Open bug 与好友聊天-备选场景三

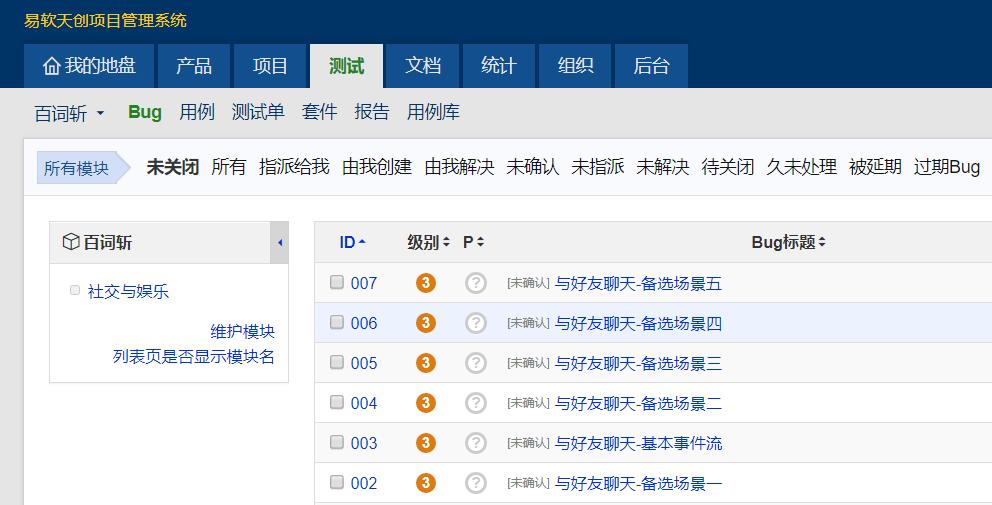click(638, 363)
